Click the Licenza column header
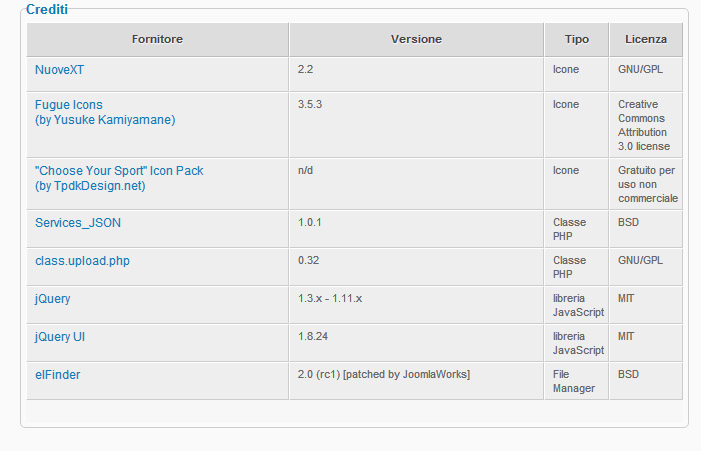701x451 pixels. [646, 39]
